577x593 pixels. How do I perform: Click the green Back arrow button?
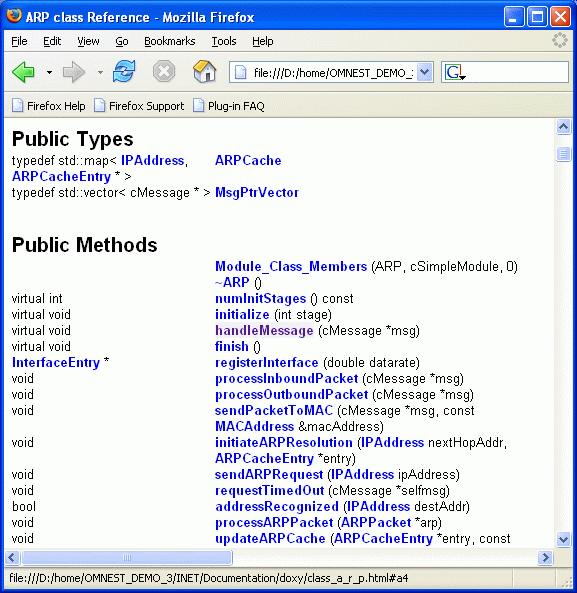click(23, 72)
